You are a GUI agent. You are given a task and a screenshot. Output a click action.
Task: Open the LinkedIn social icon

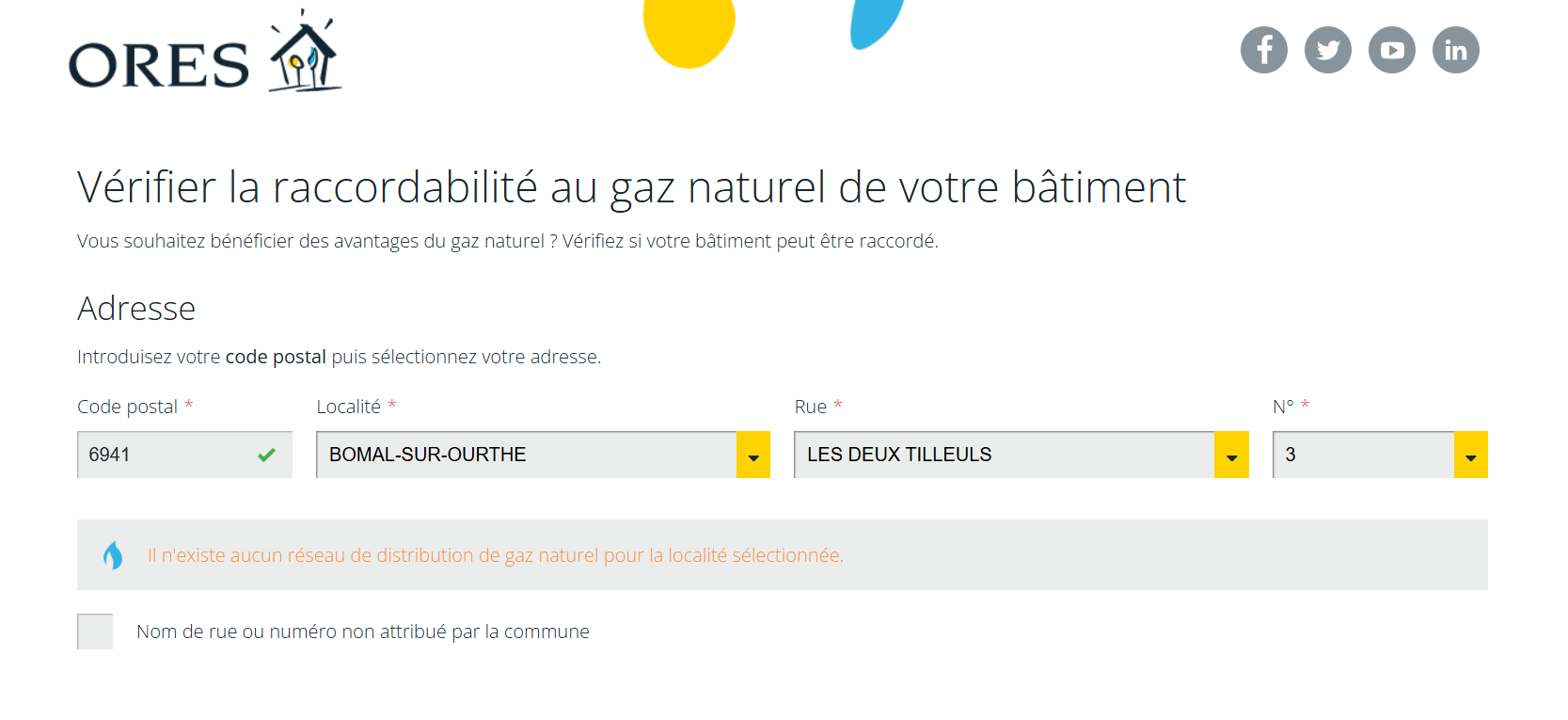pos(1455,50)
